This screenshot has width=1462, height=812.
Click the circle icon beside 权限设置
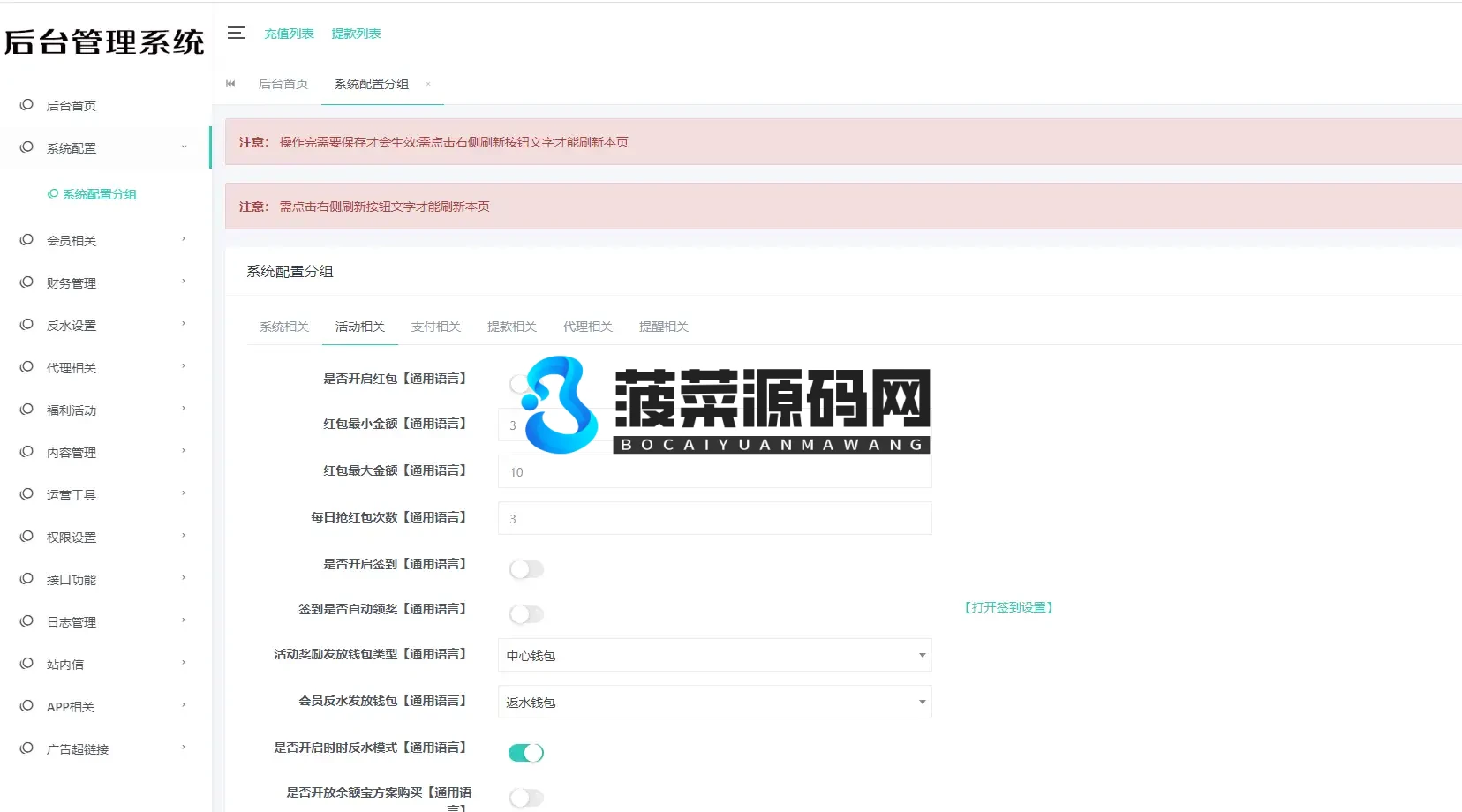(x=26, y=536)
